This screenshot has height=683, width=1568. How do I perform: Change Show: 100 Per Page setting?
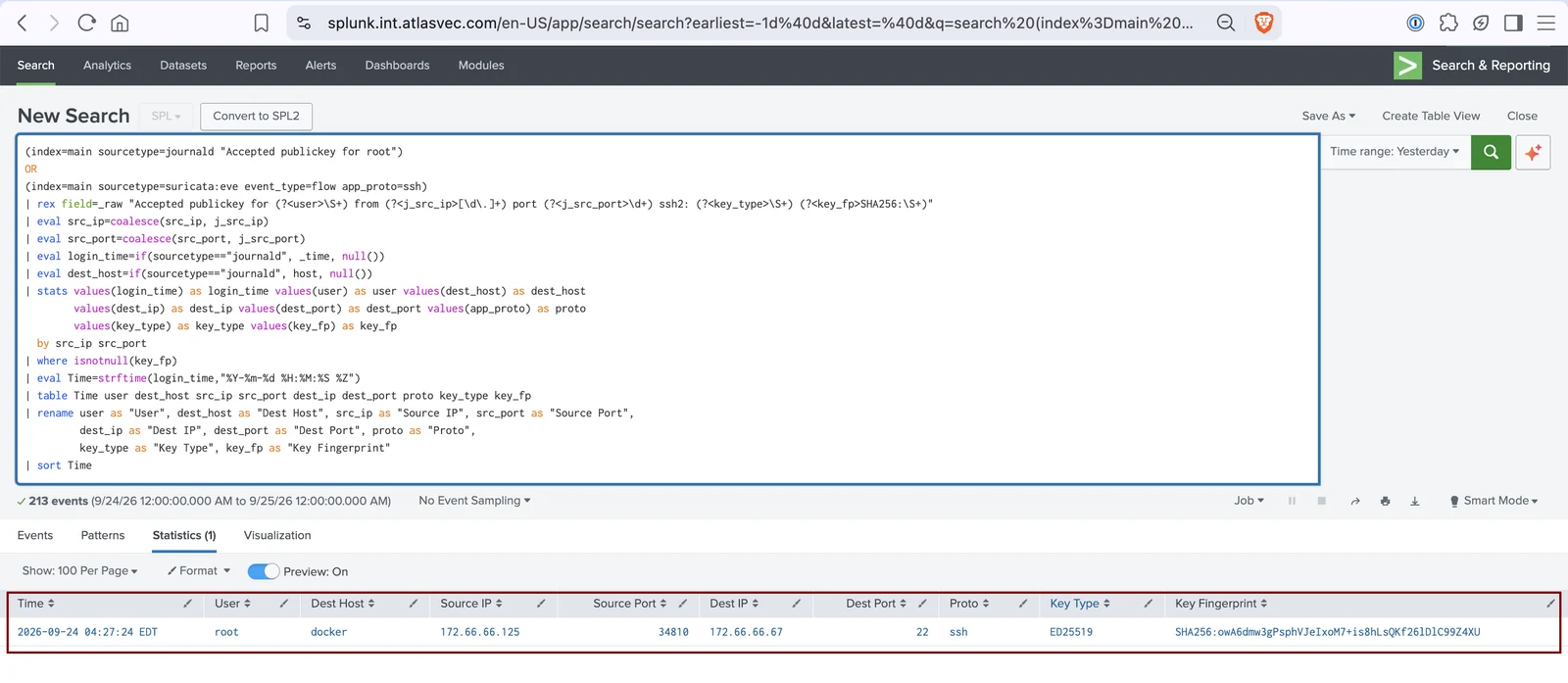(x=79, y=571)
